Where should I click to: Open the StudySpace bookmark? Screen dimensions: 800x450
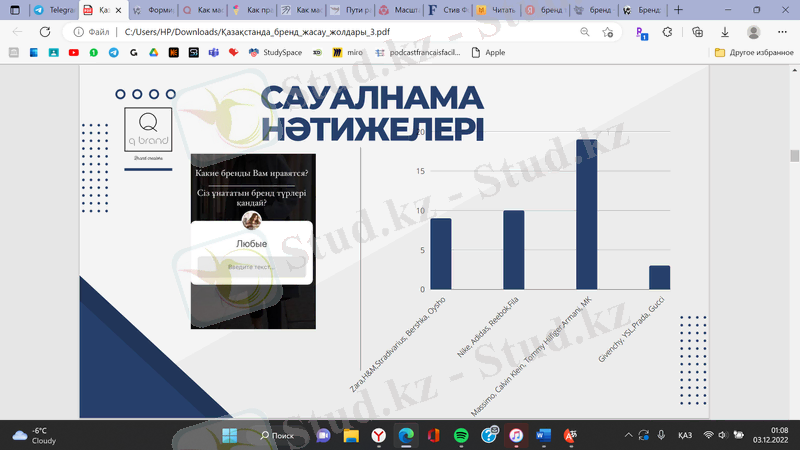276,53
